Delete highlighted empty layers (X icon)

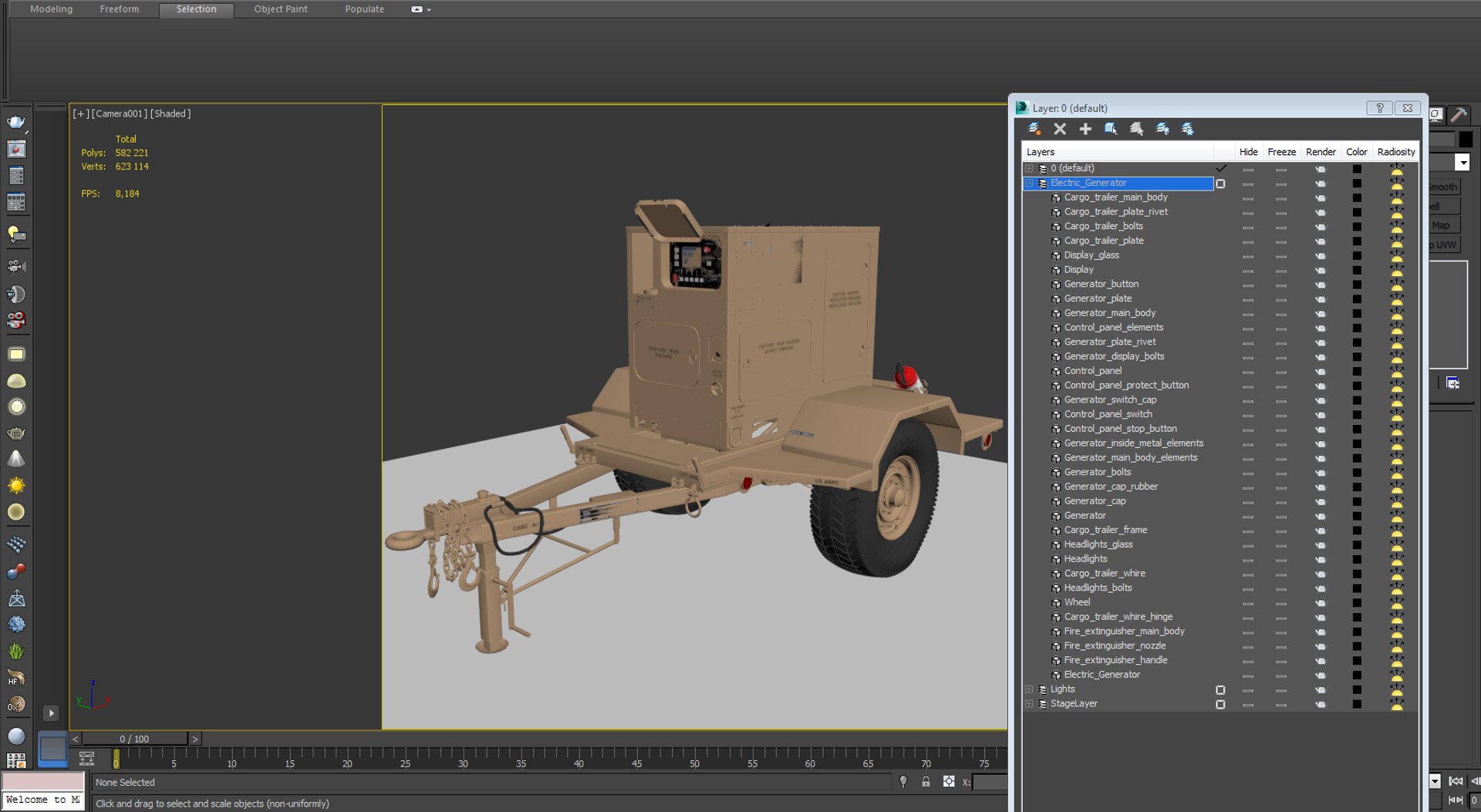(x=1060, y=129)
